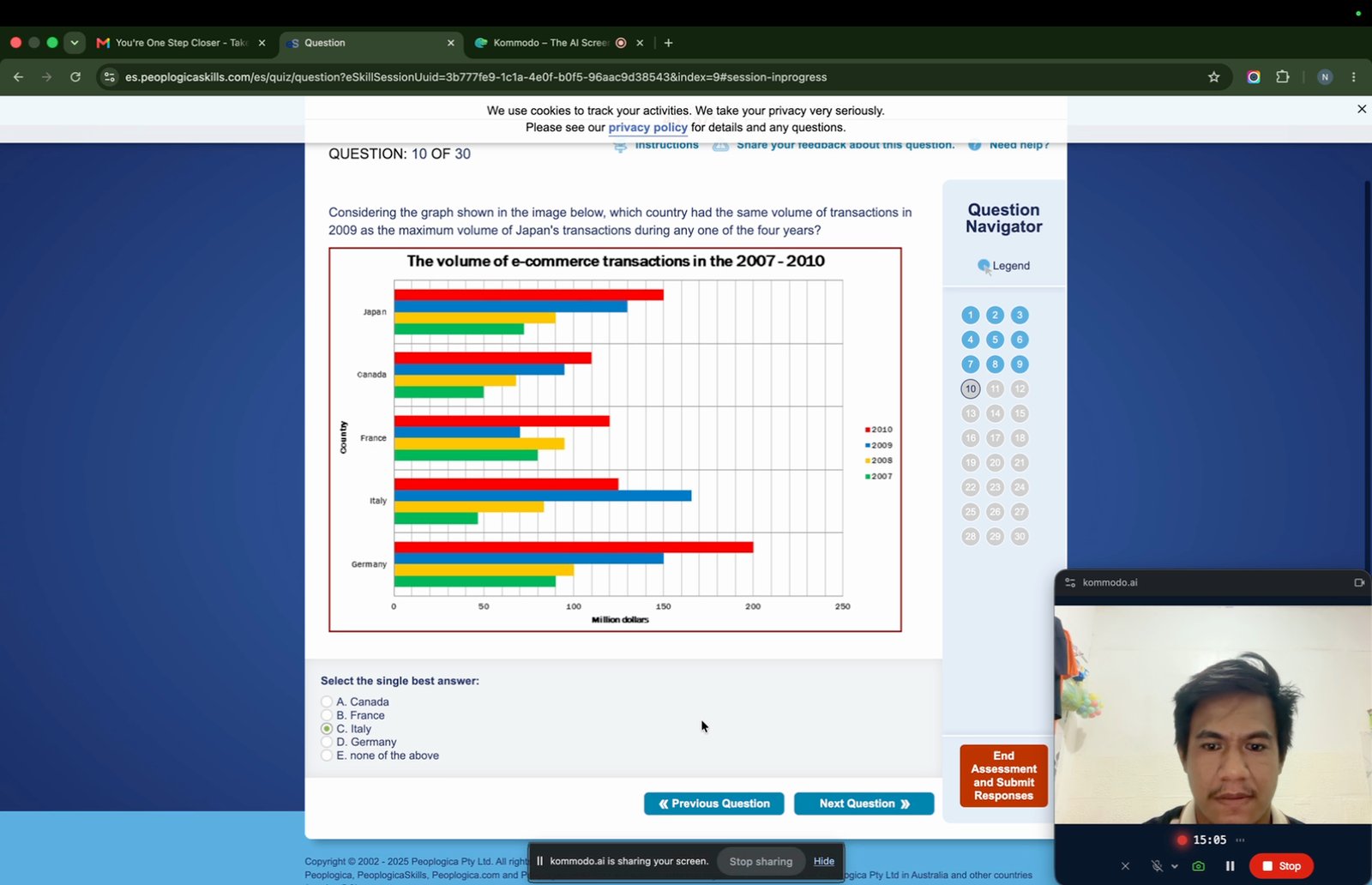Screen dimensions: 1372x885
Task: Jump to question 9 in the navigator
Action: (x=1020, y=364)
